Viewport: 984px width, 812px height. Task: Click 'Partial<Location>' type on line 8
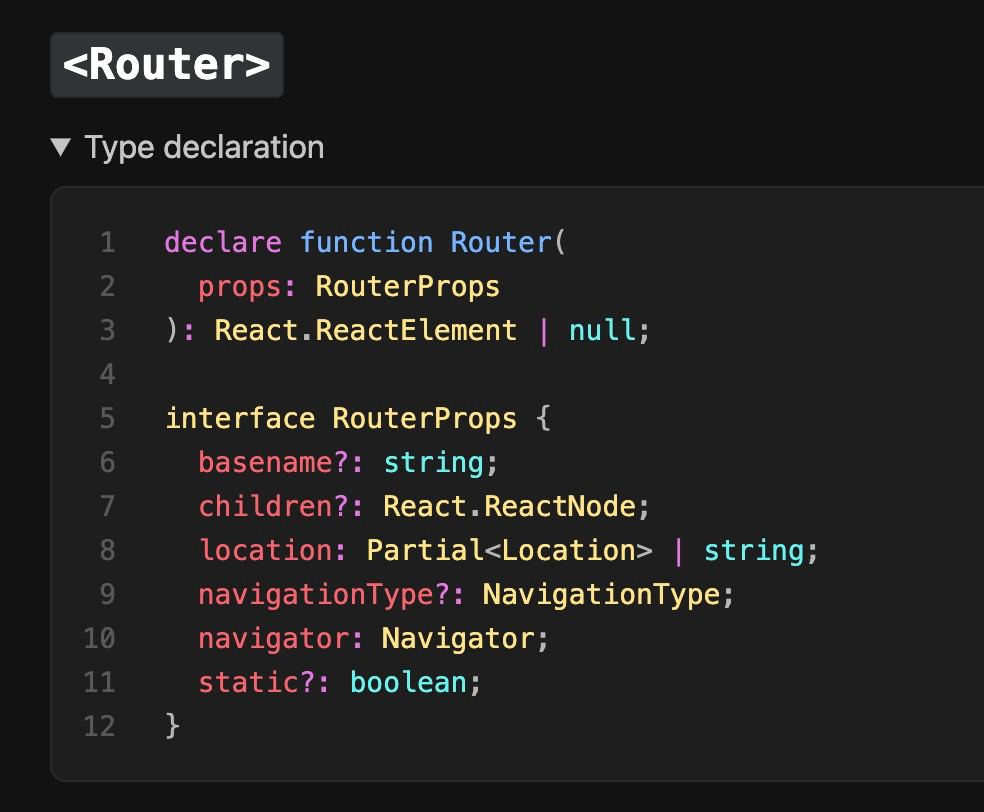509,550
